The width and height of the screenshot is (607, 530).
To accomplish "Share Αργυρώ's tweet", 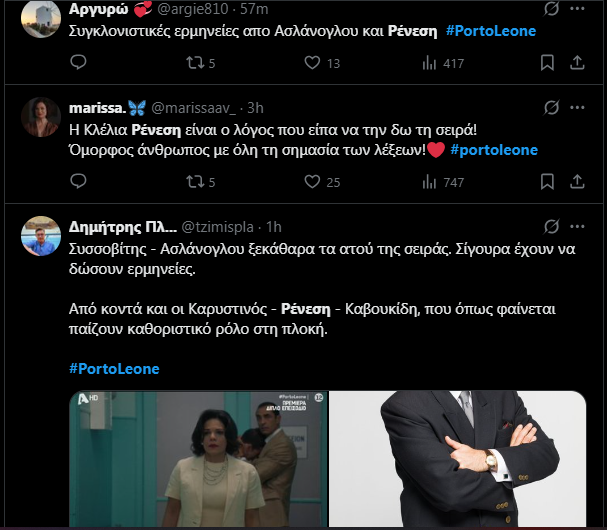I will coord(576,63).
